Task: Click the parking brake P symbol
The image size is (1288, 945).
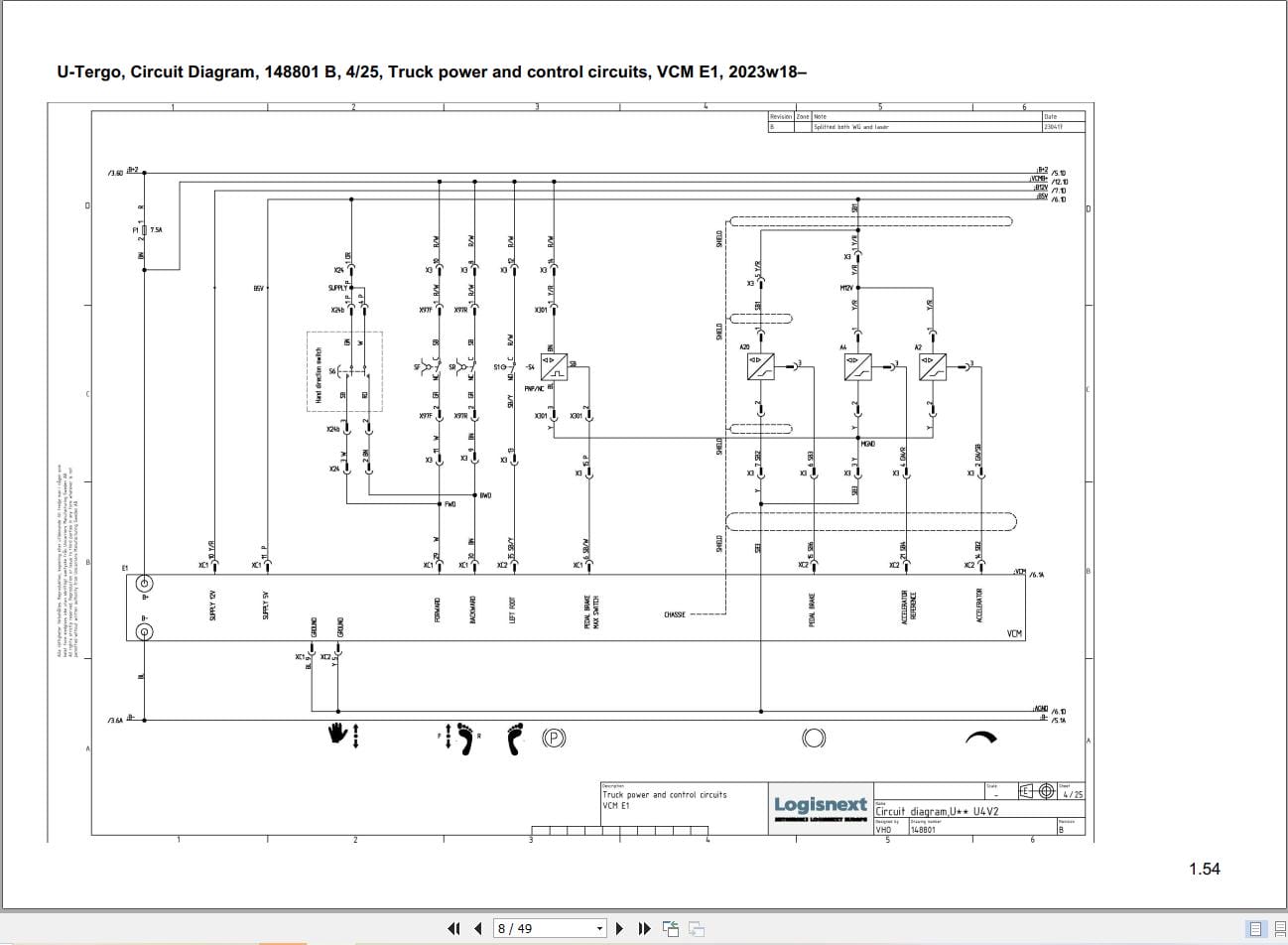Action: (554, 738)
